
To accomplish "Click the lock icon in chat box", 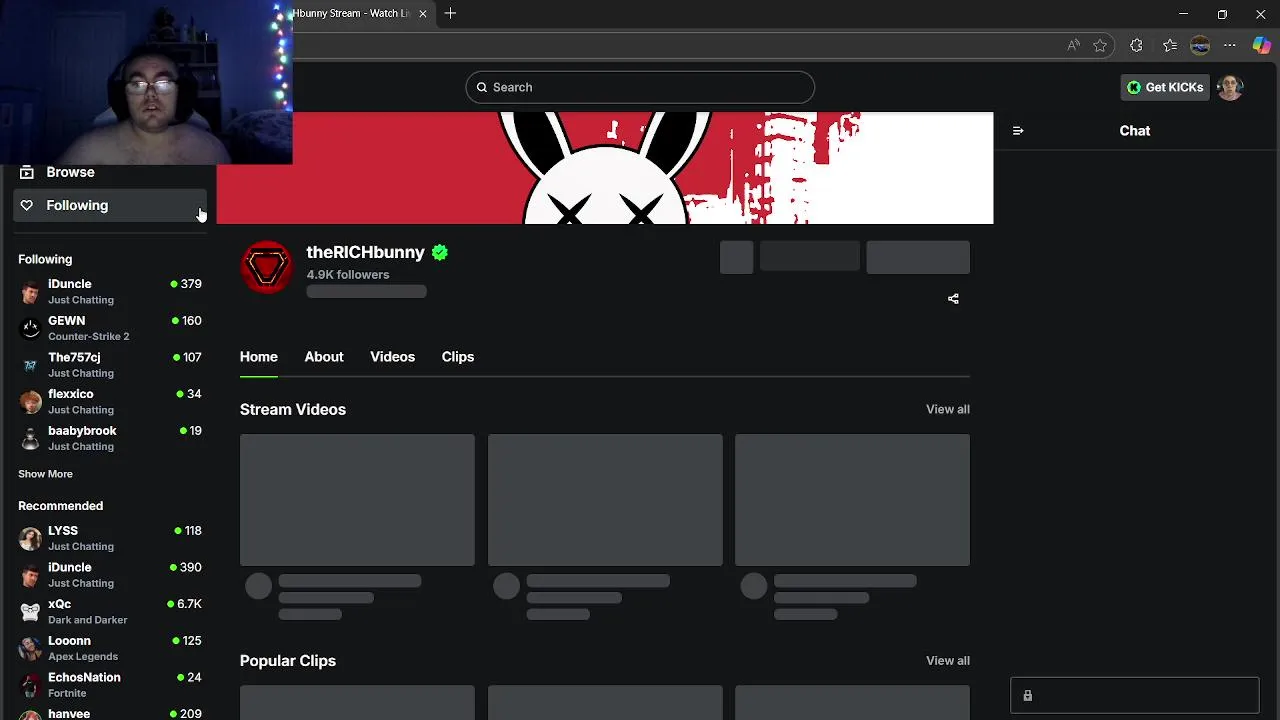I will pyautogui.click(x=1027, y=695).
